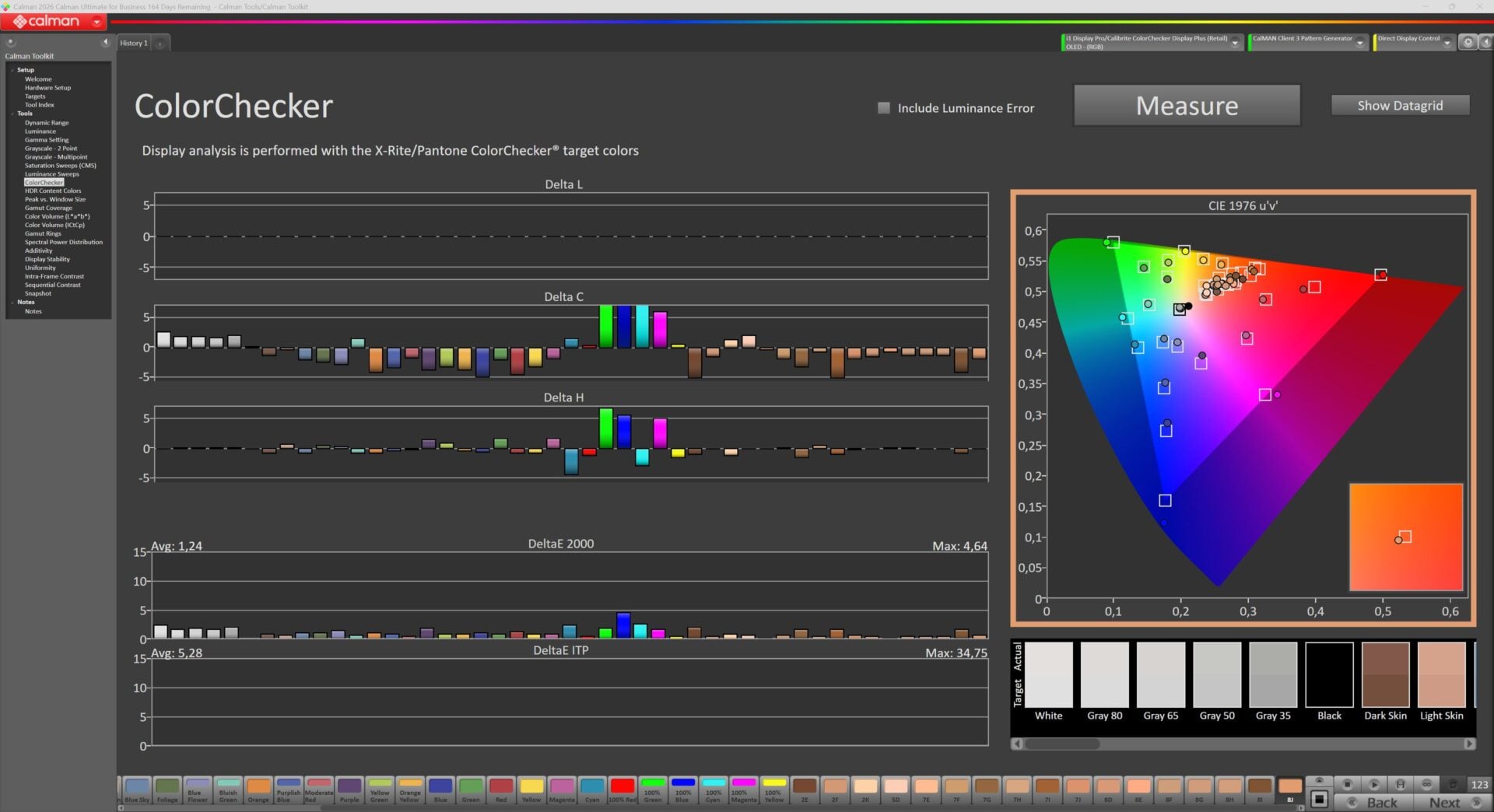Open the CalMAN Client 3 Pattern Generator dropdown

tap(1359, 43)
